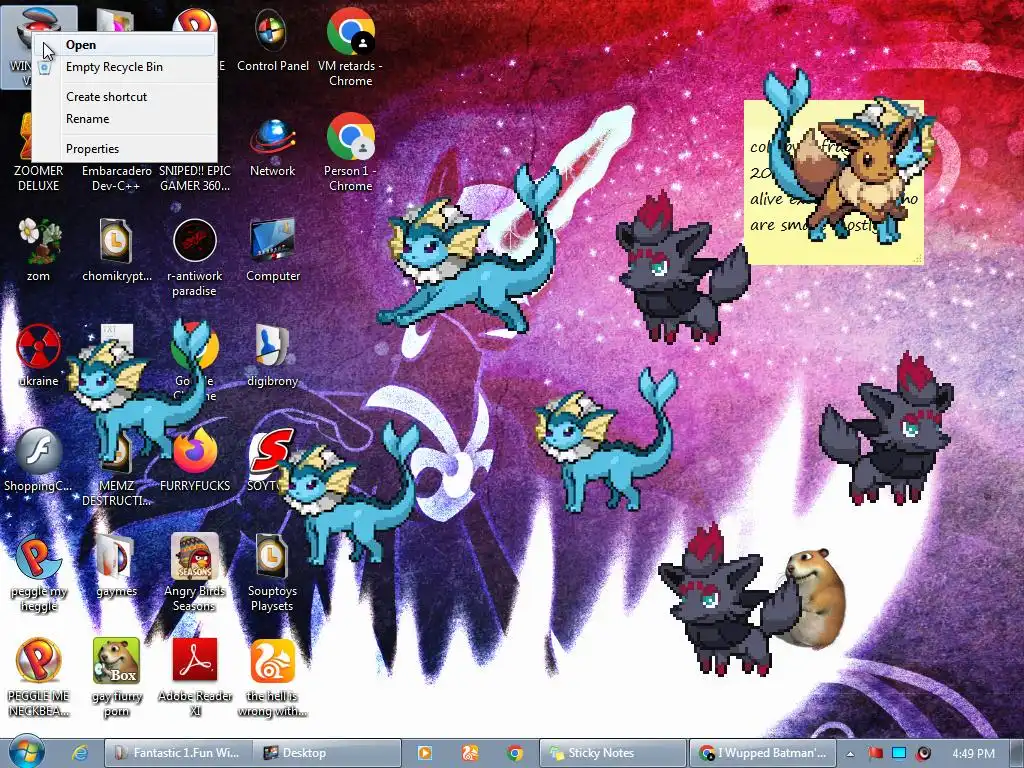Viewport: 1024px width, 768px height.
Task: Click the ukraine radiation-symbol icon
Action: pyautogui.click(x=38, y=356)
